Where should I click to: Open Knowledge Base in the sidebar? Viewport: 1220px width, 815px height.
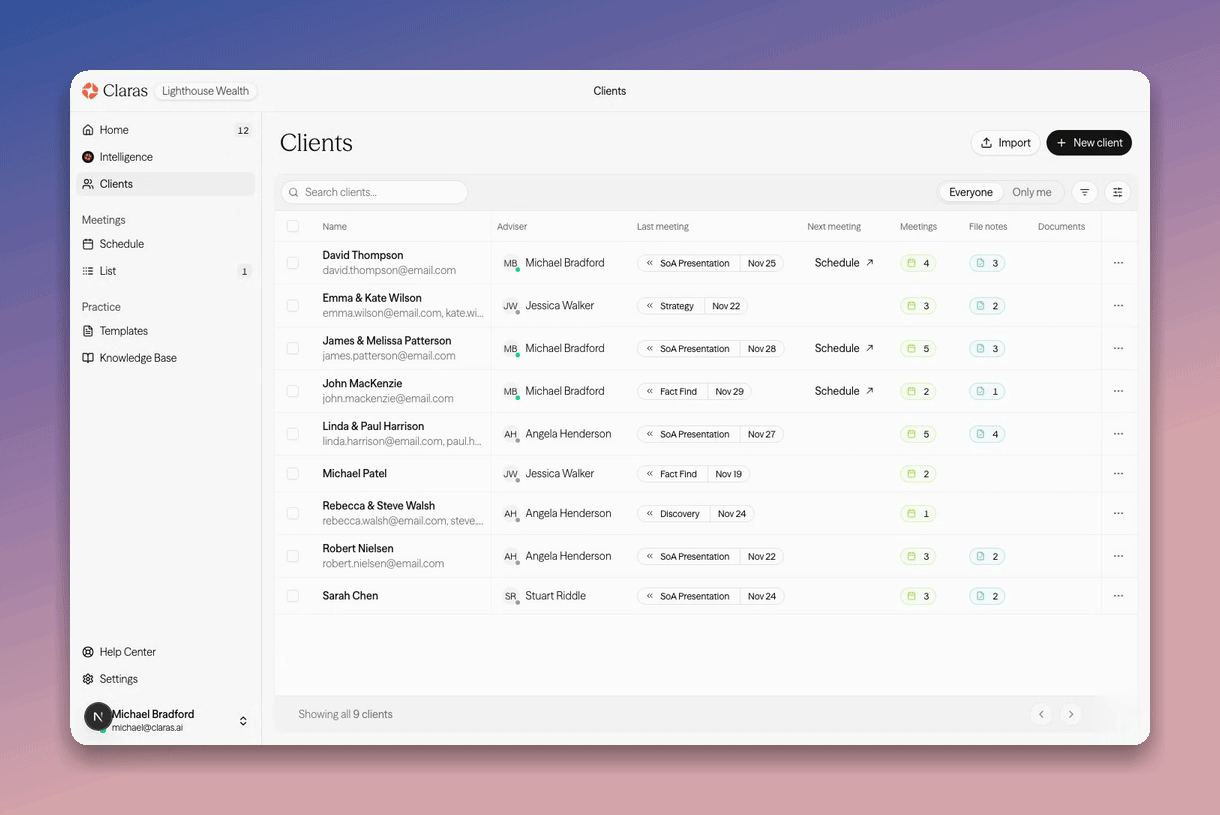(166, 358)
